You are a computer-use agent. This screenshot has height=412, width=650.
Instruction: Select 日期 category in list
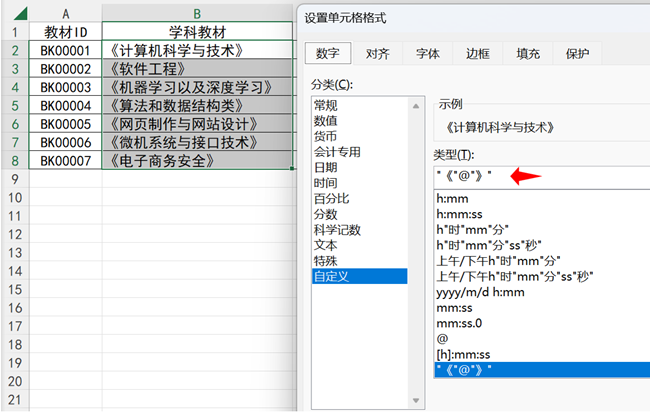coord(325,168)
